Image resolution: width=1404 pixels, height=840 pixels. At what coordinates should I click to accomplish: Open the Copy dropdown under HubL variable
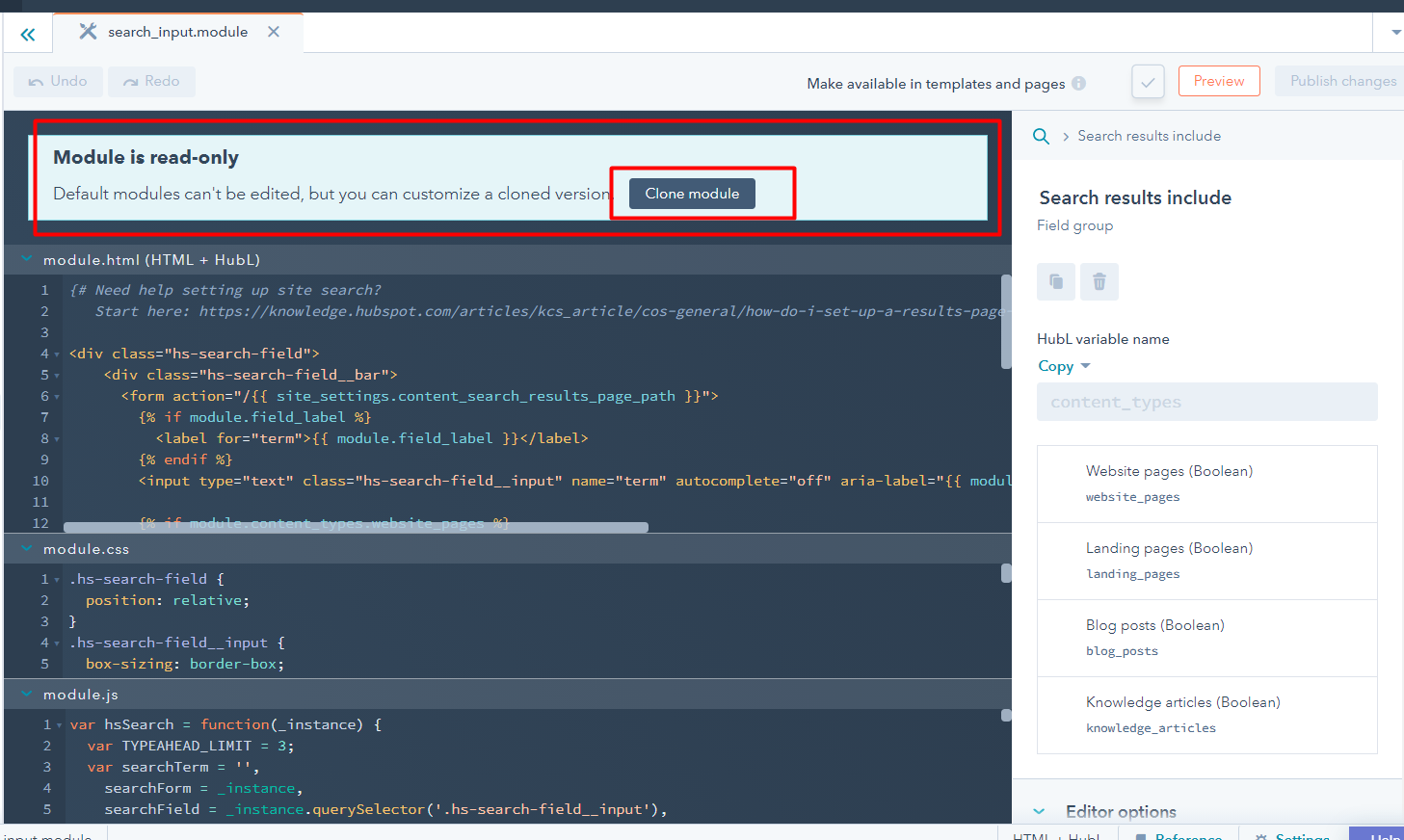coord(1064,366)
